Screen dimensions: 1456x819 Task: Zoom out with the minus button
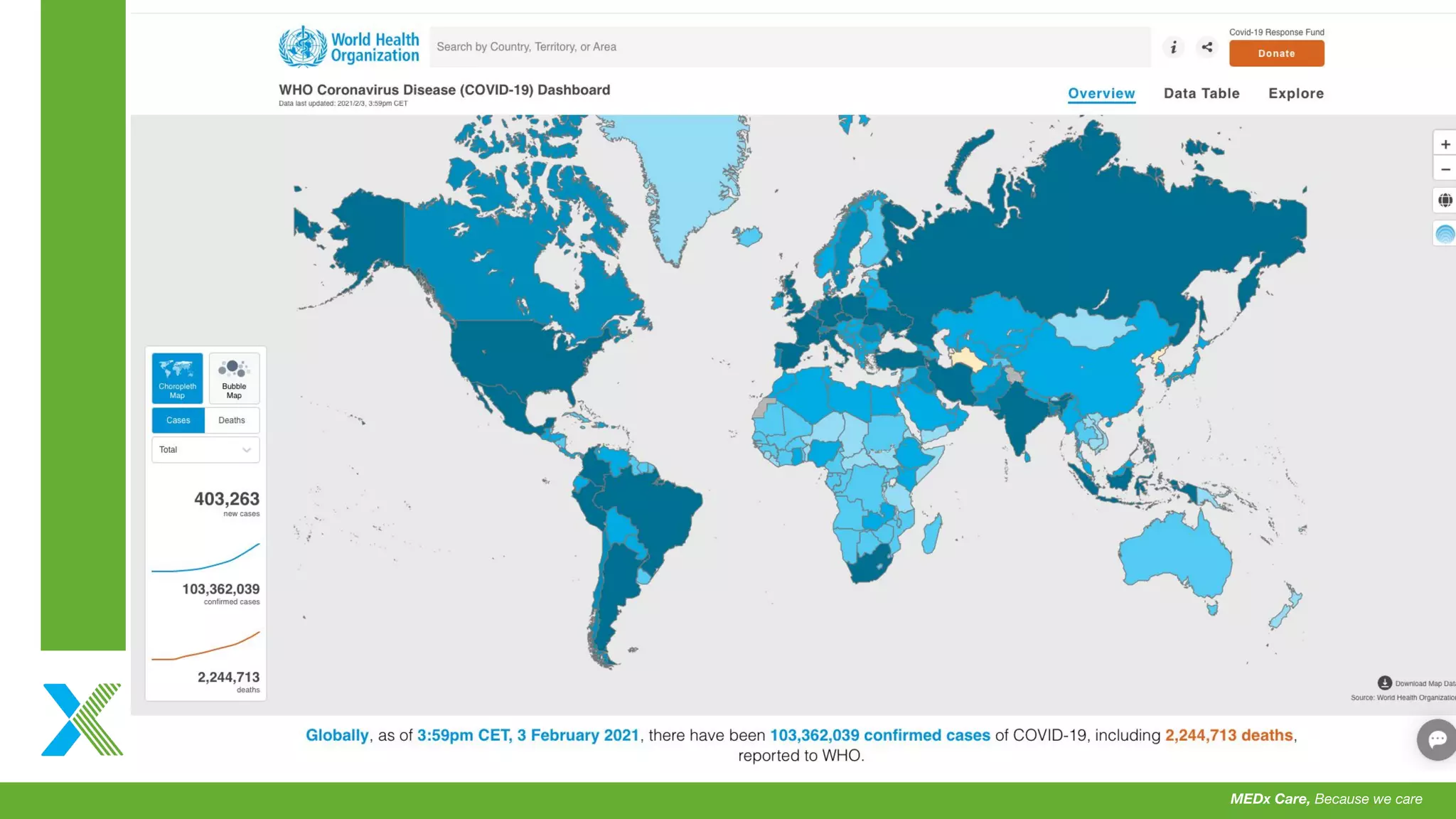point(1445,169)
